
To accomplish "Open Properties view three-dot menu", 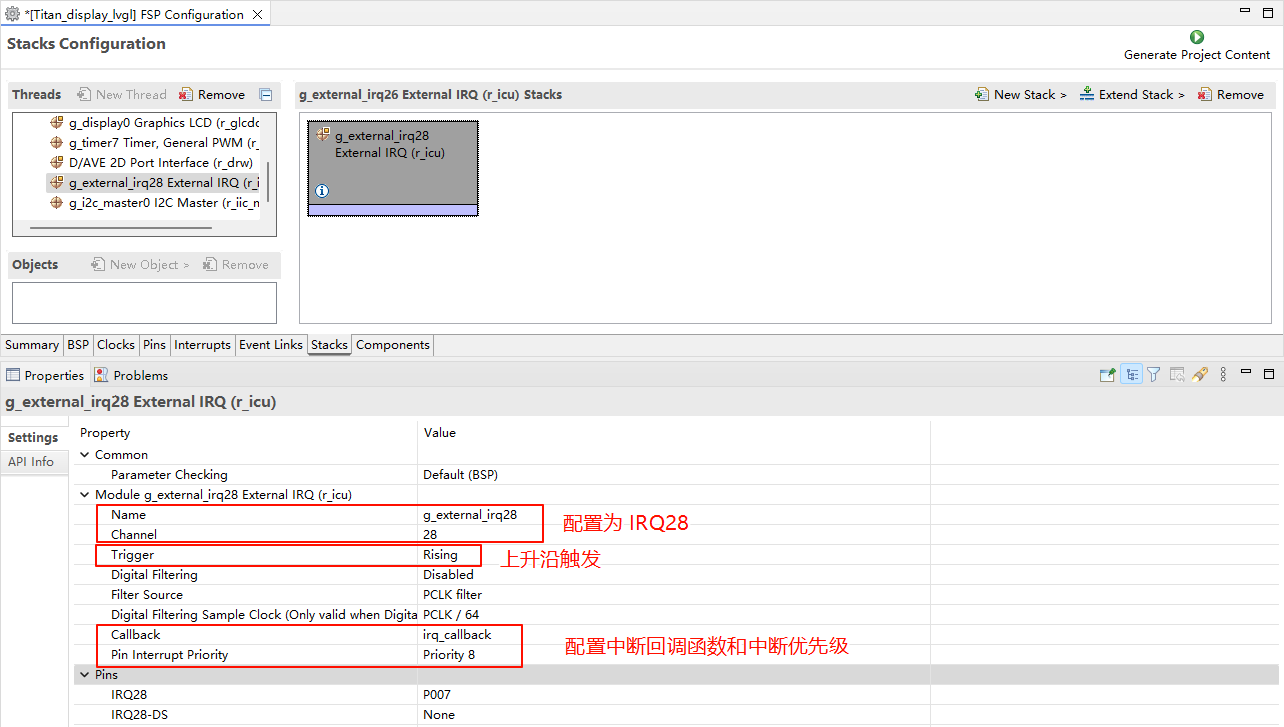I will tap(1222, 375).
